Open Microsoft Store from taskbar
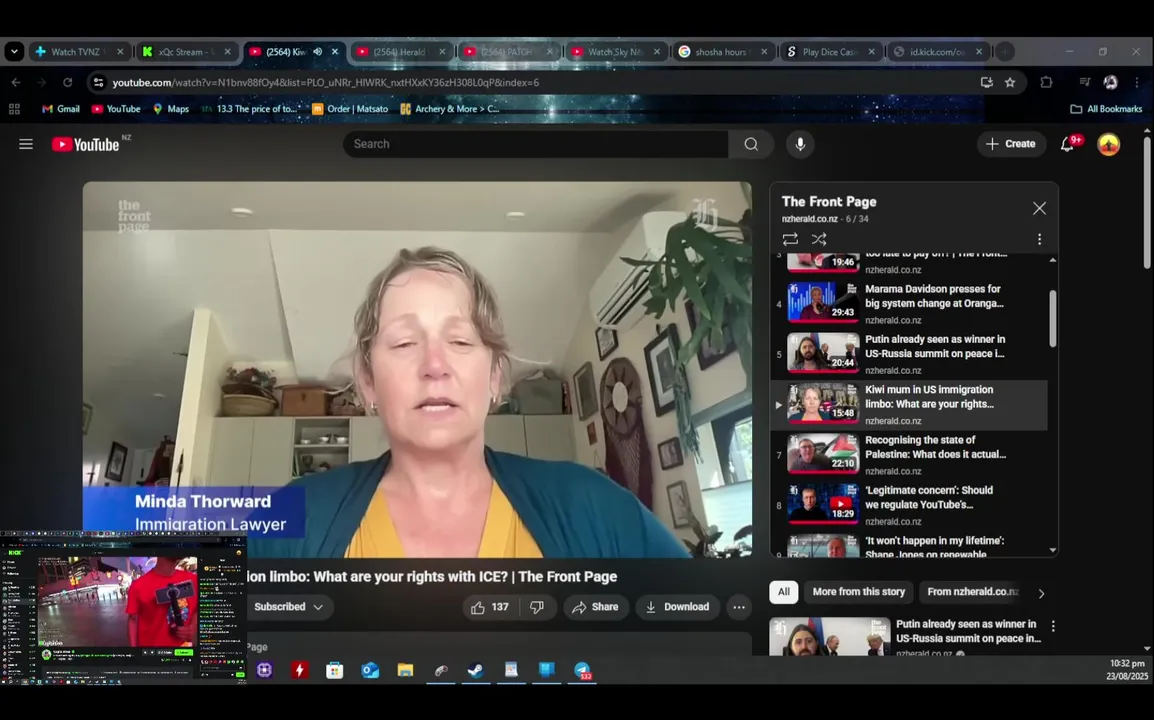The width and height of the screenshot is (1154, 720). (x=335, y=670)
